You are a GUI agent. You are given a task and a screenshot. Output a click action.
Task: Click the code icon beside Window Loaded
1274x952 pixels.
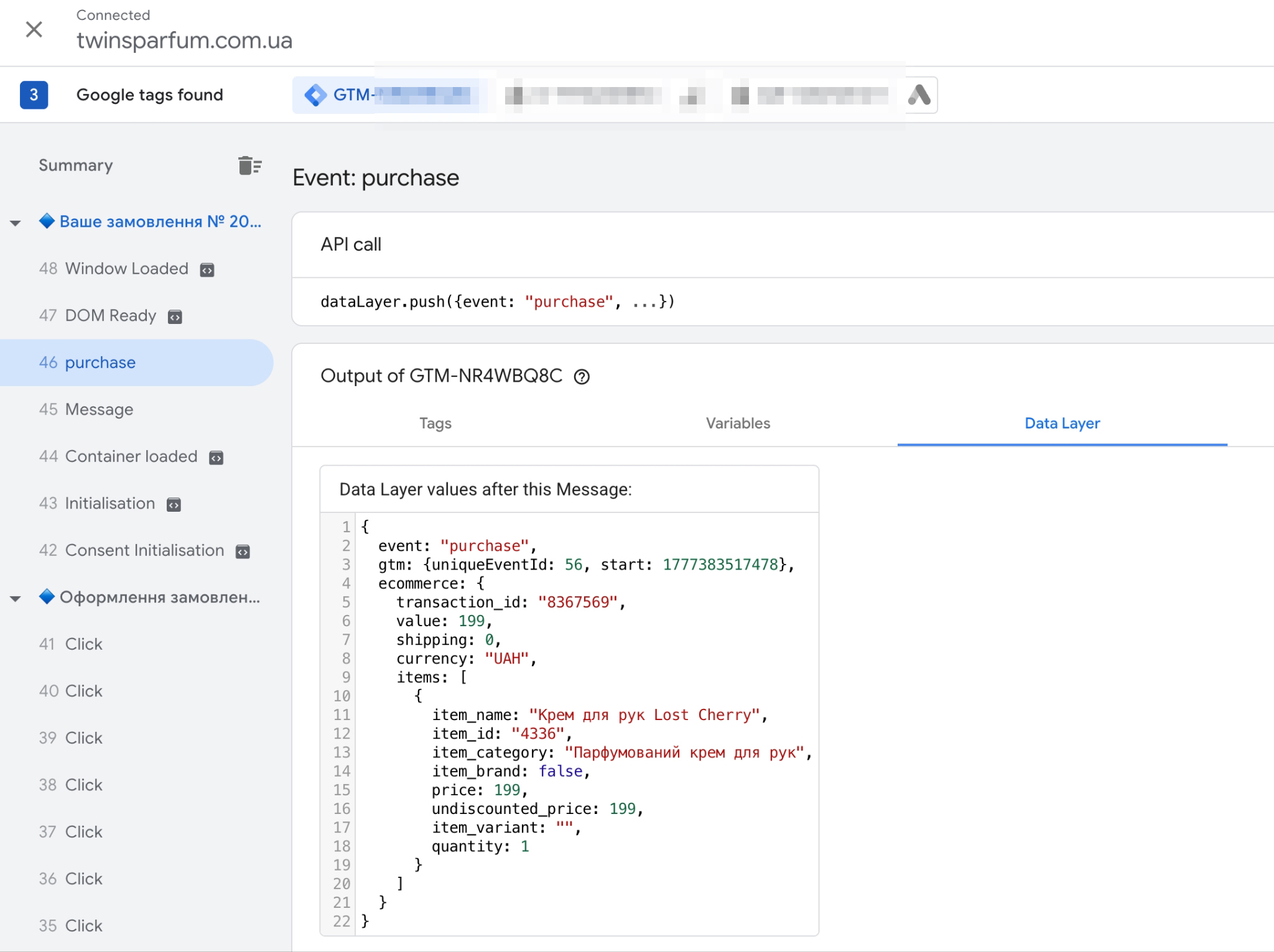[207, 270]
